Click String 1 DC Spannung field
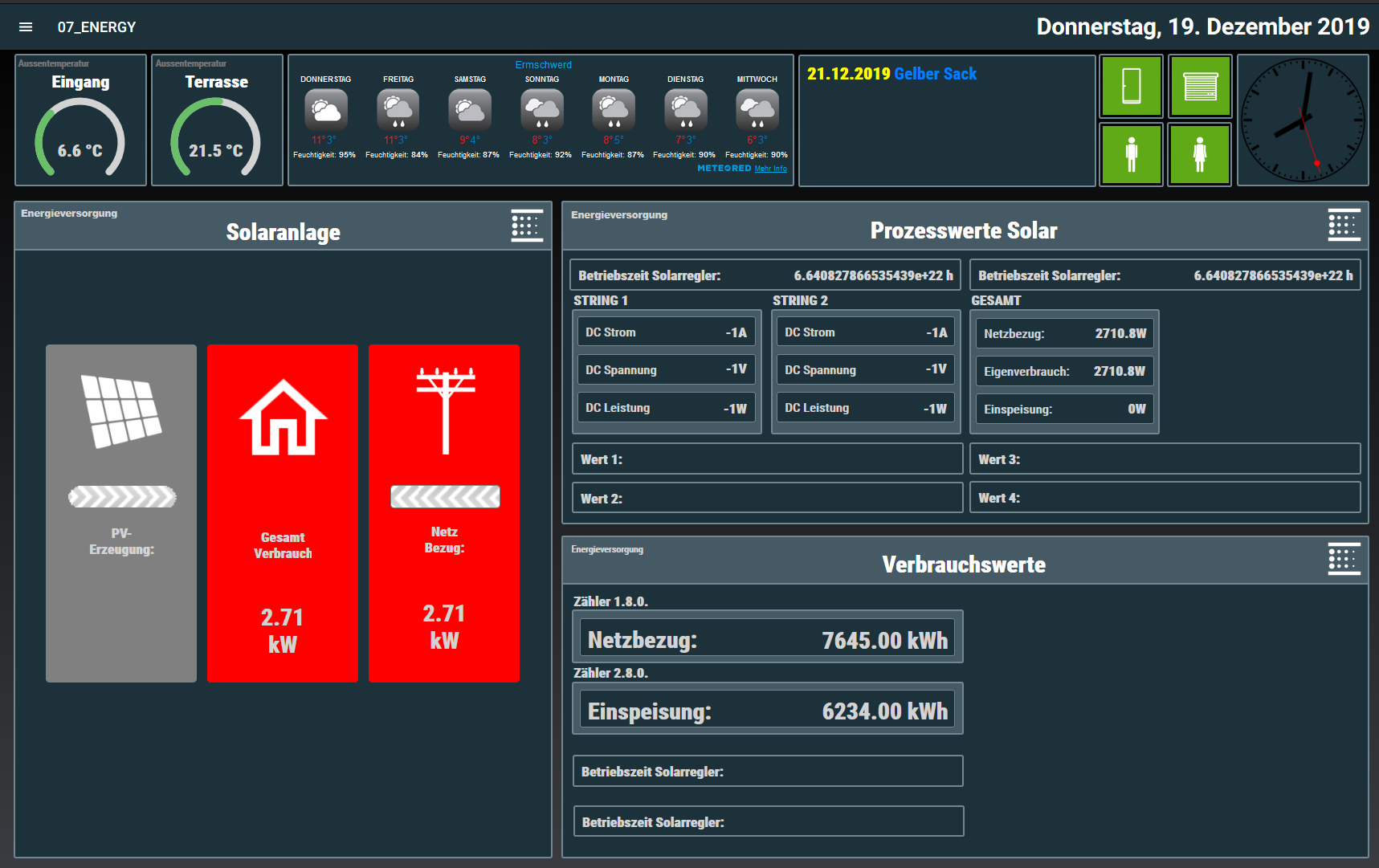Screen dimensions: 1379x868 666,369
